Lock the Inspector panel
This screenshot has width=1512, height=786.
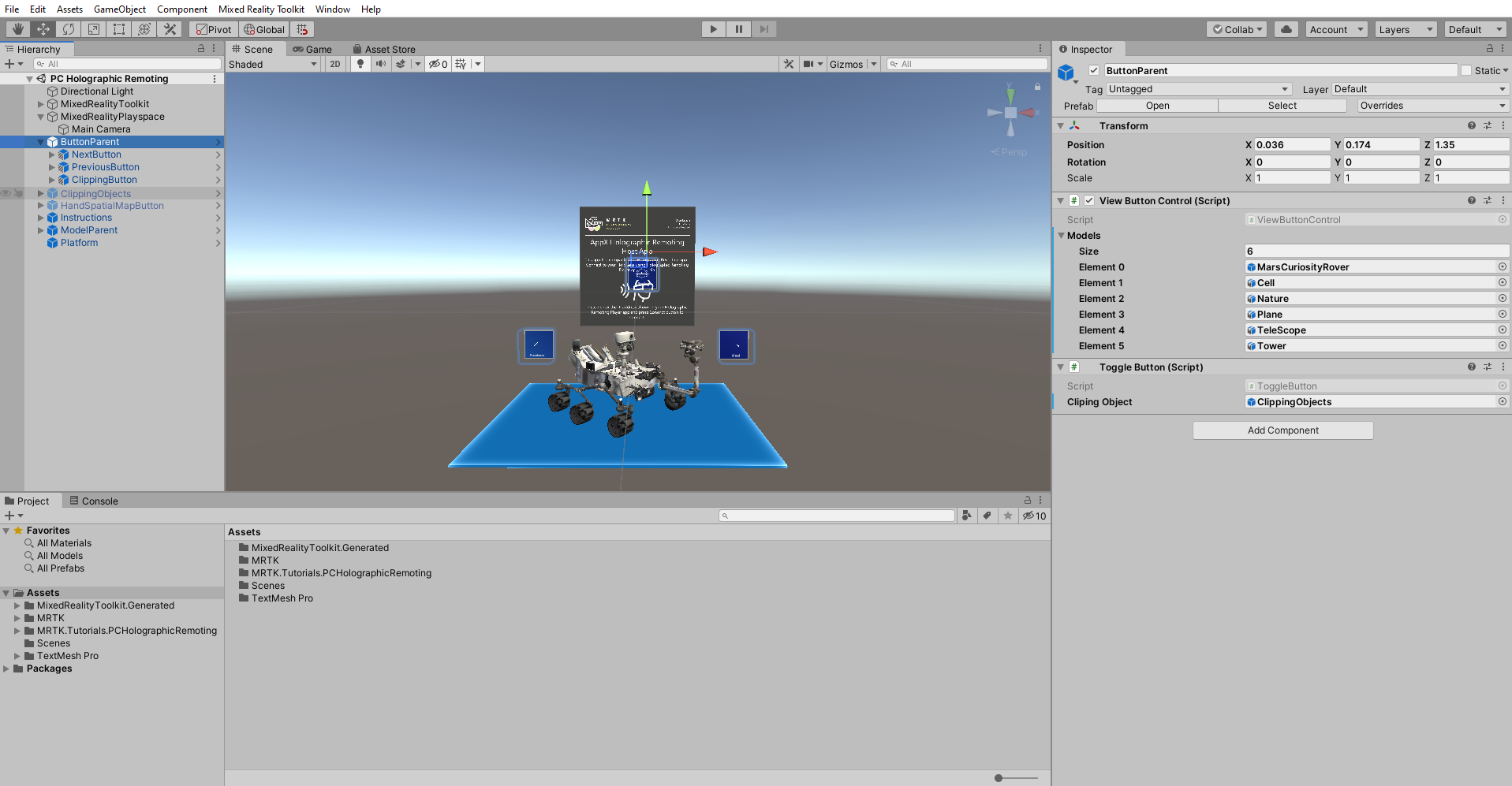(1490, 49)
